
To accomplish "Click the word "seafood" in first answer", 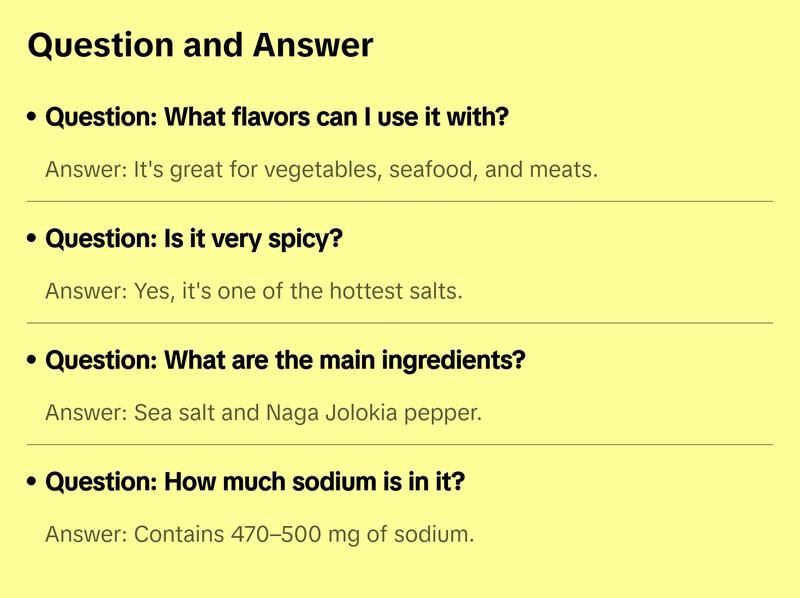I will [432, 170].
